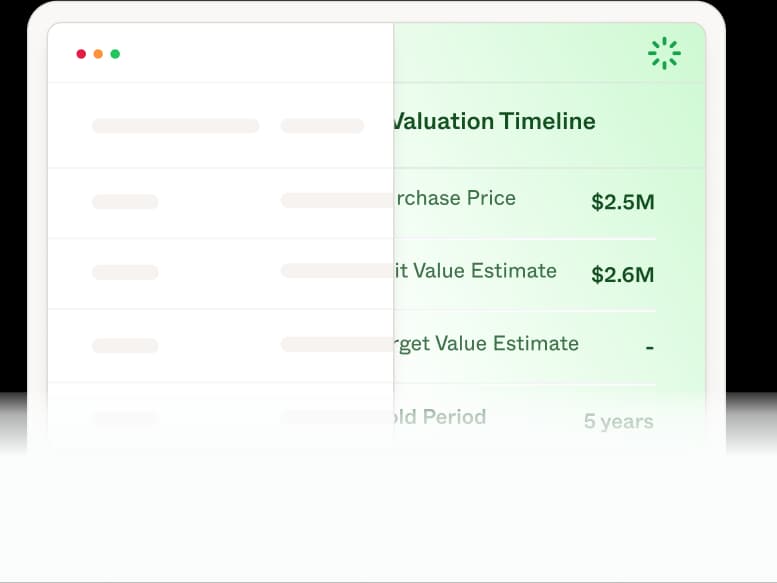Image resolution: width=777 pixels, height=583 pixels.
Task: Click the long placeholder bar in the header row
Action: pyautogui.click(x=175, y=126)
